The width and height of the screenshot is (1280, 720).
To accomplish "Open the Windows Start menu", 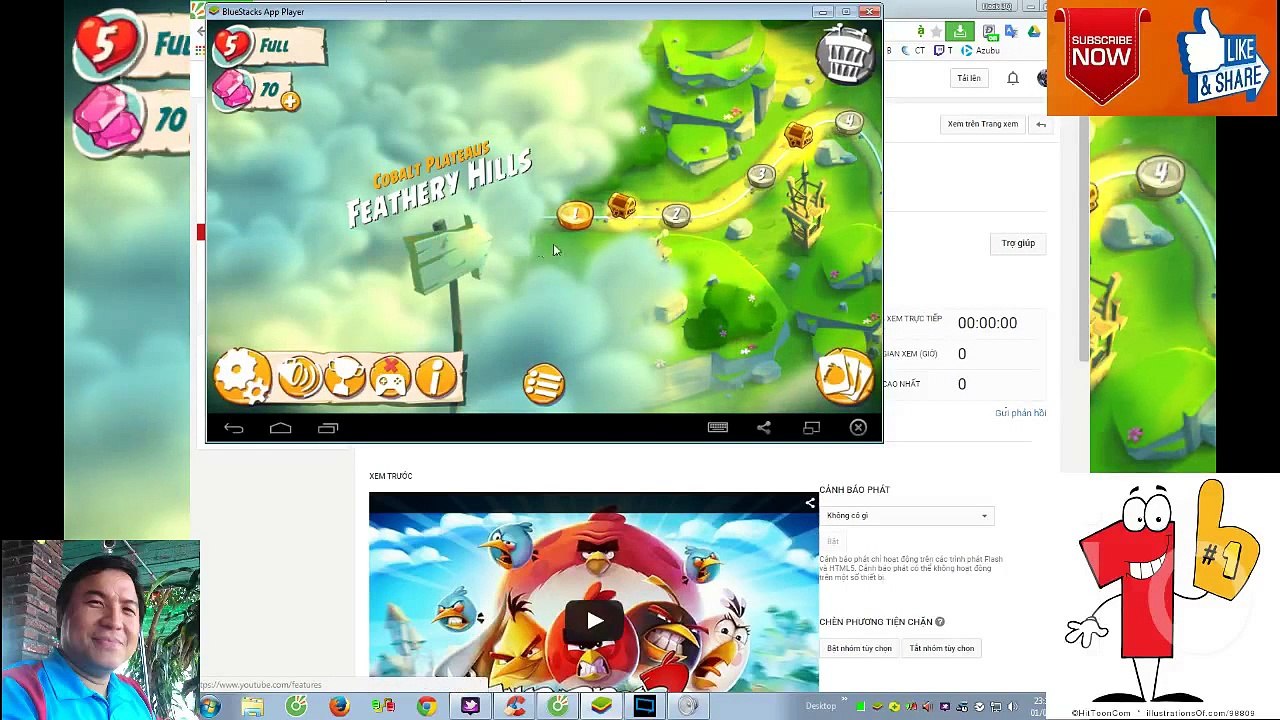I will 210,707.
